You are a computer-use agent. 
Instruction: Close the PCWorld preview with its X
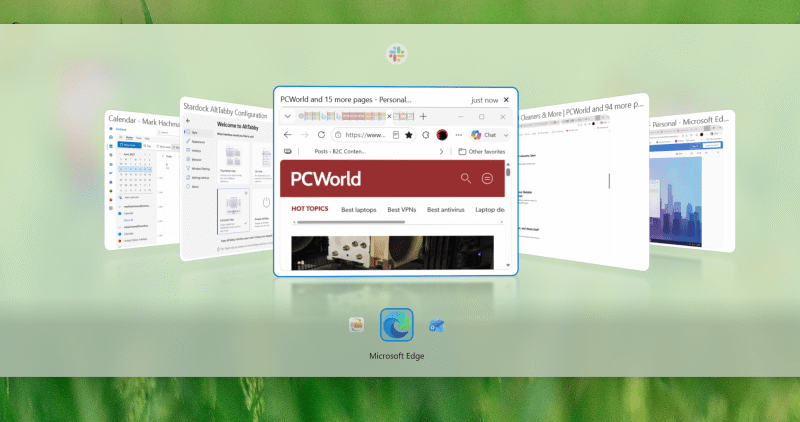506,100
